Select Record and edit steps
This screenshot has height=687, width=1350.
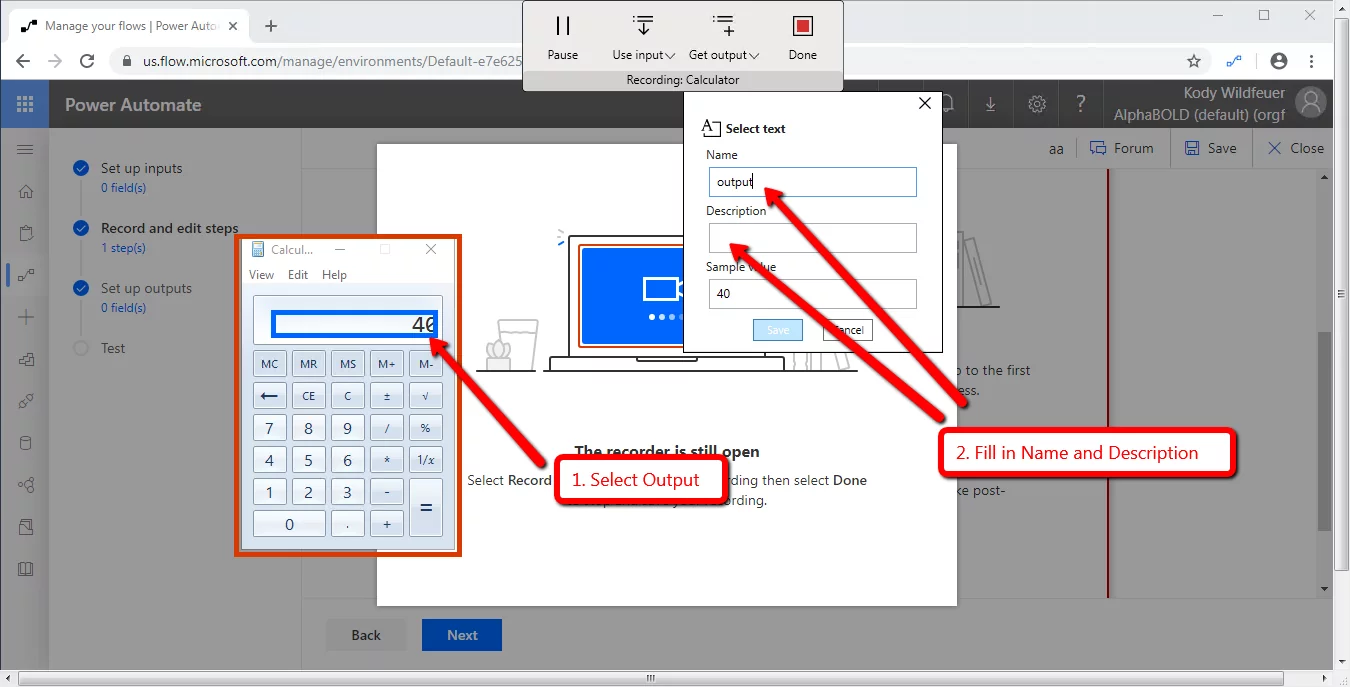169,228
